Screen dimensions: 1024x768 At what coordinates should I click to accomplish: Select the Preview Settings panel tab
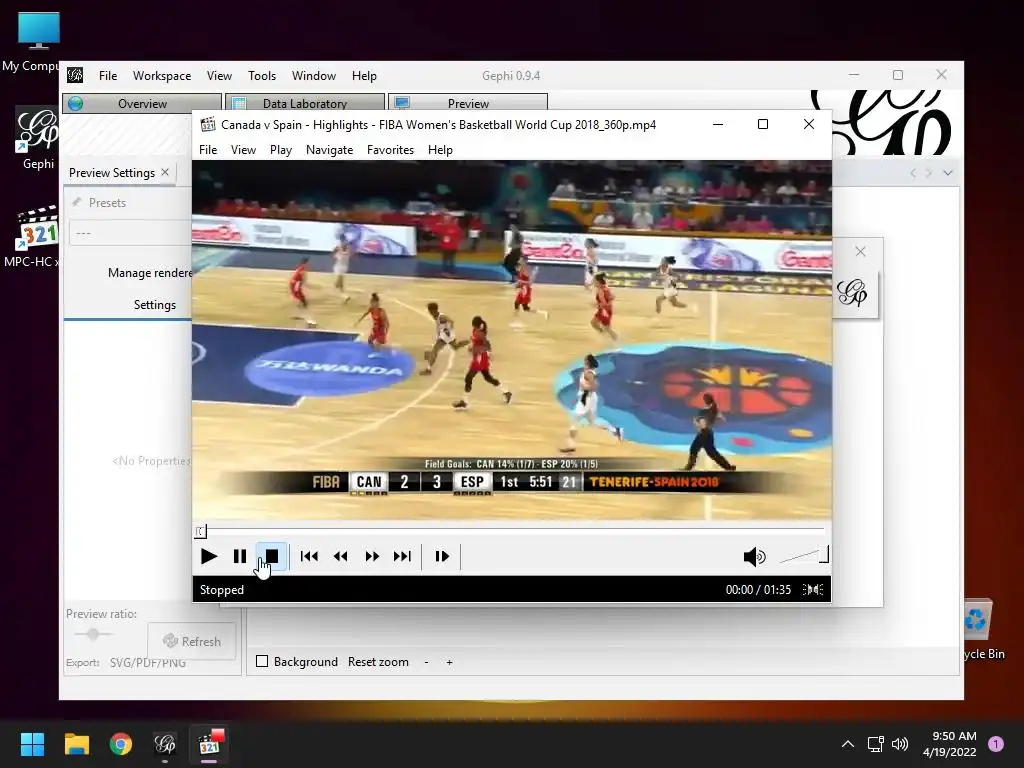[x=112, y=172]
